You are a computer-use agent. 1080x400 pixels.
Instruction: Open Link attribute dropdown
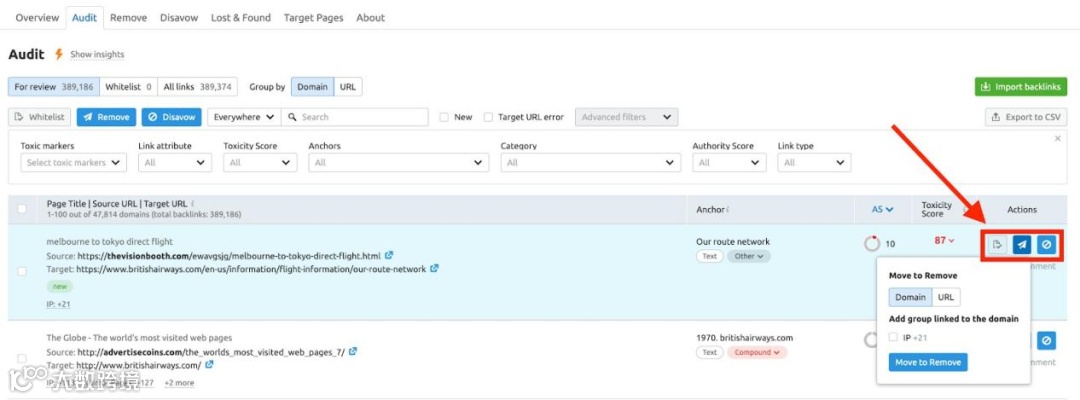coord(175,162)
